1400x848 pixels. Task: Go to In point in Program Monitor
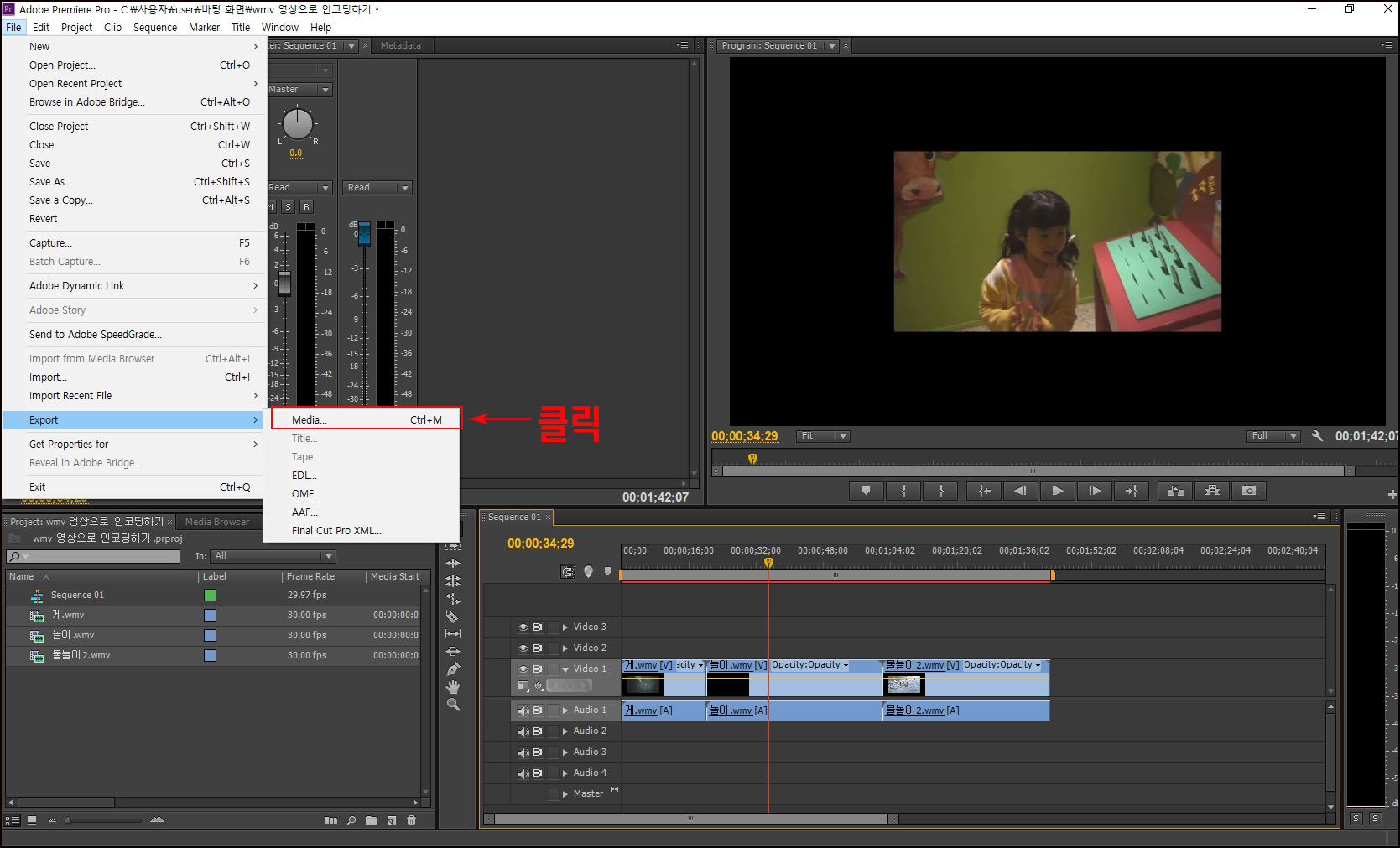click(x=984, y=491)
